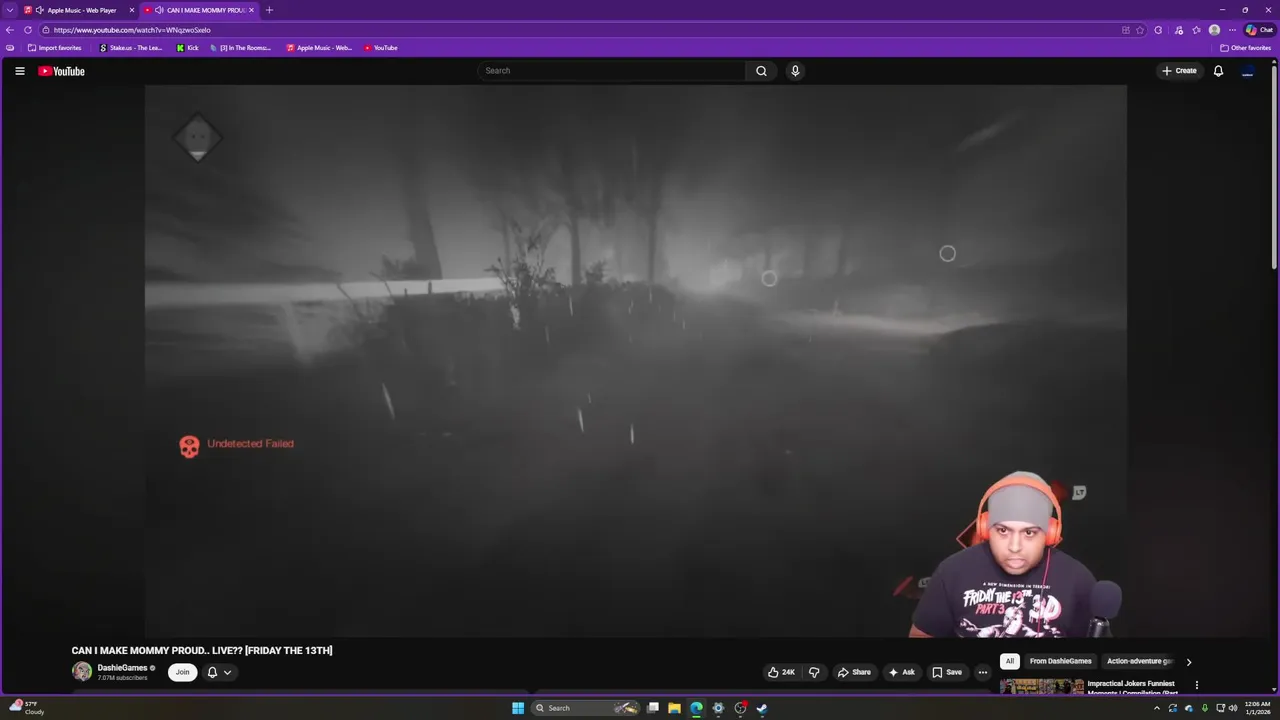Open options for Impractical Jokers video
The height and width of the screenshot is (720, 1280).
(x=1196, y=685)
